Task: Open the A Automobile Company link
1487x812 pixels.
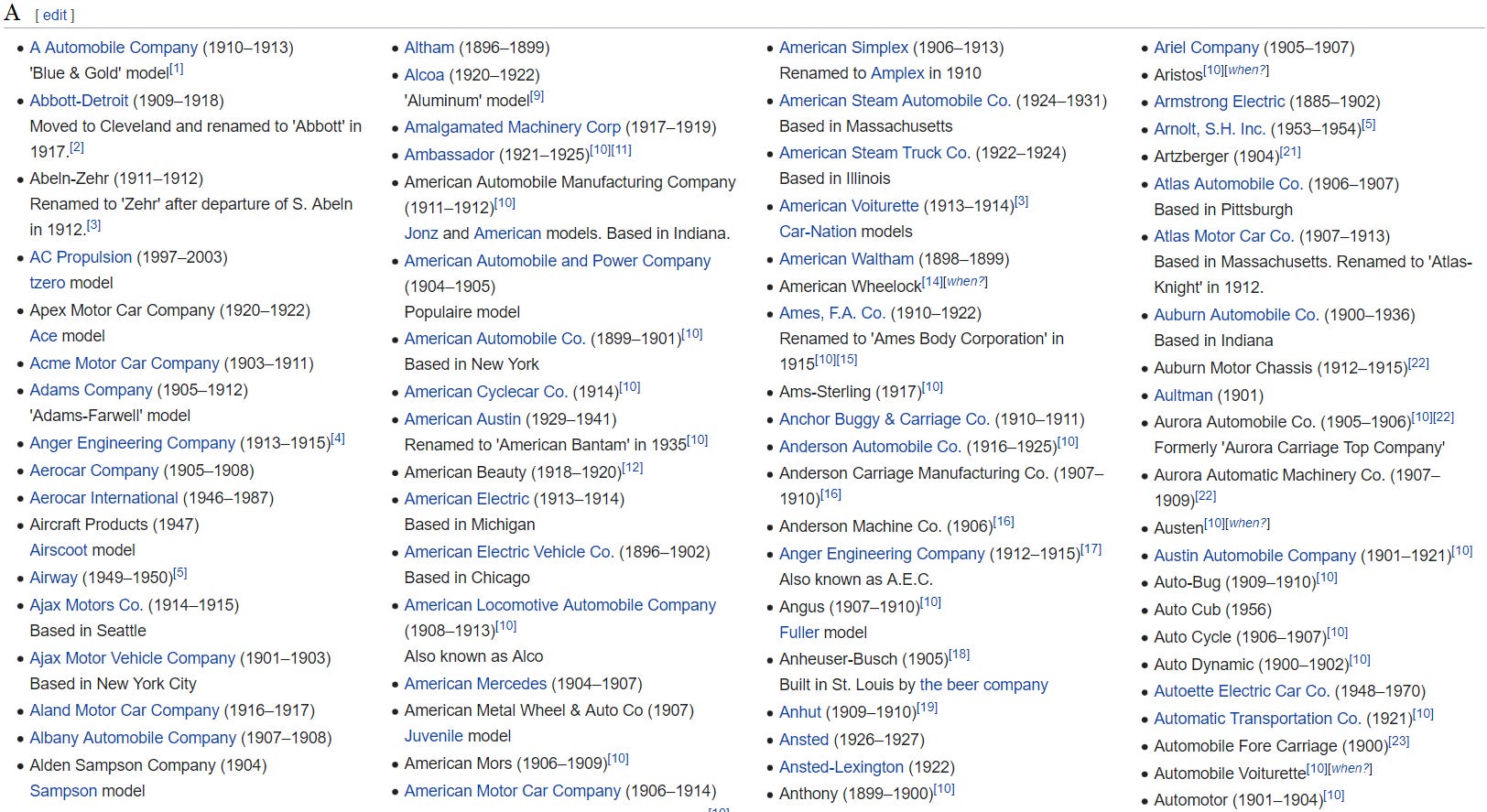Action: coord(114,48)
